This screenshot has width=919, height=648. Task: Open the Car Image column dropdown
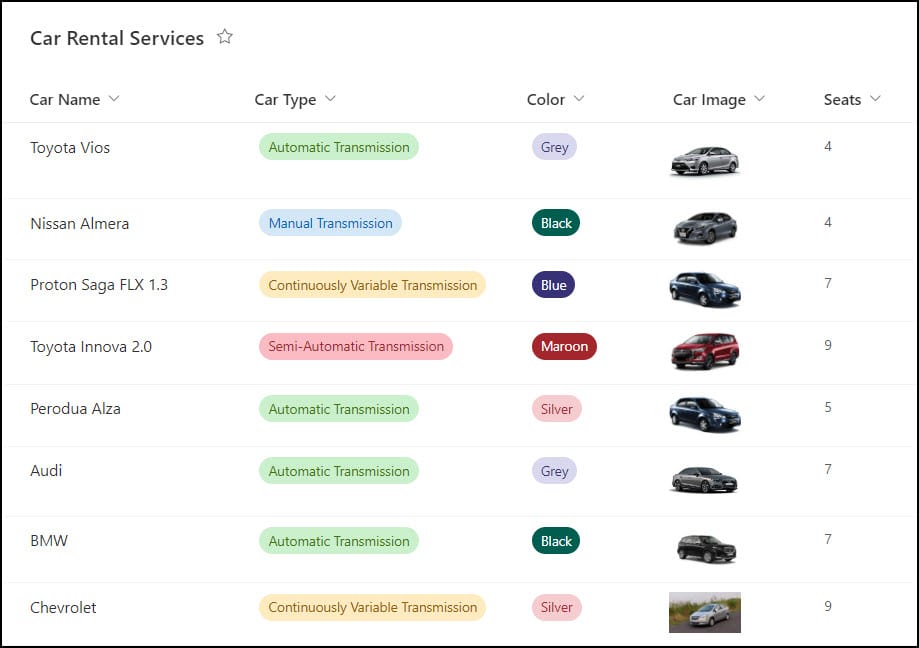(x=760, y=98)
